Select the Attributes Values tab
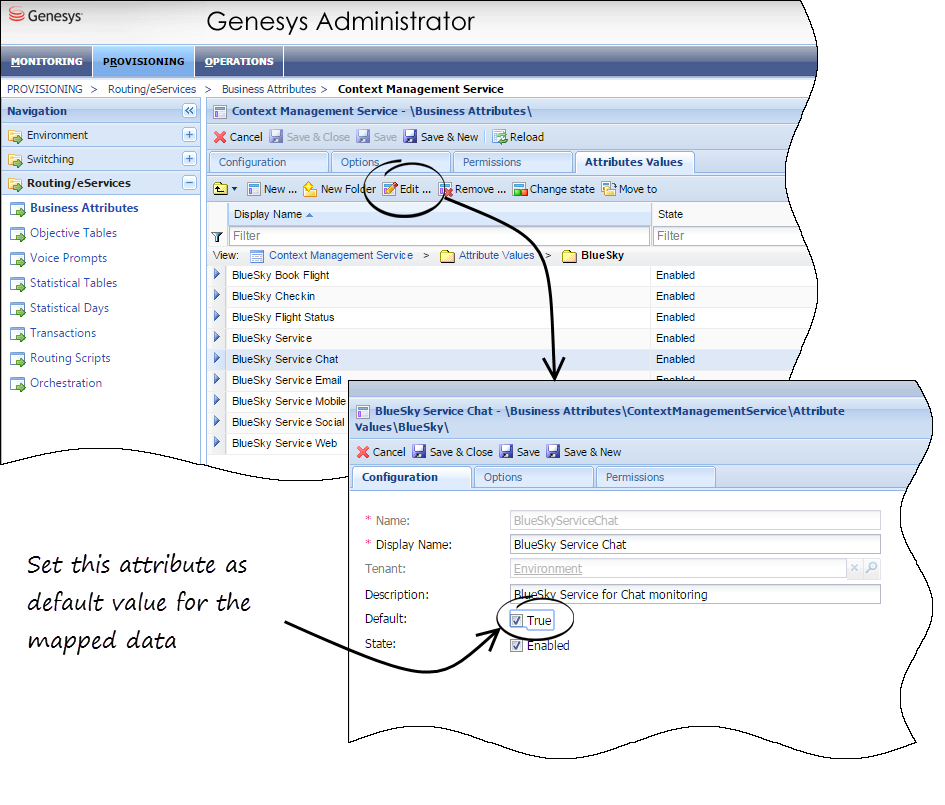This screenshot has height=805, width=945. point(634,162)
